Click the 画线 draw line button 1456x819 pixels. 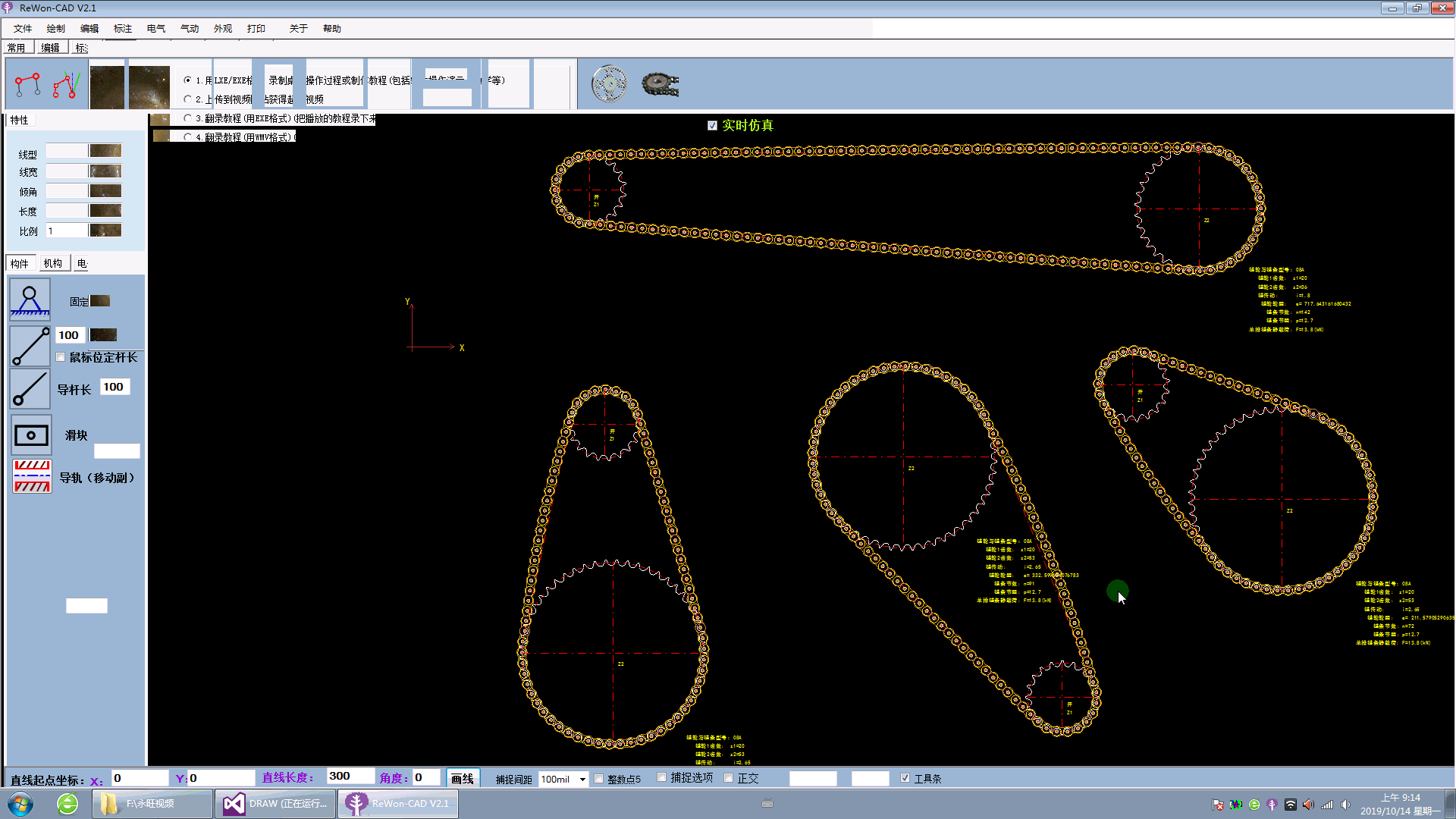coord(462,779)
